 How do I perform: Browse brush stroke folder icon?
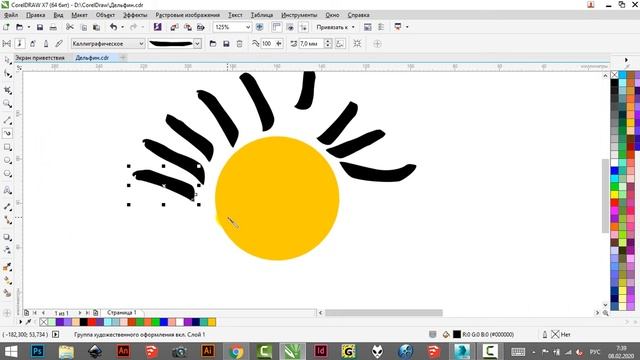point(213,43)
